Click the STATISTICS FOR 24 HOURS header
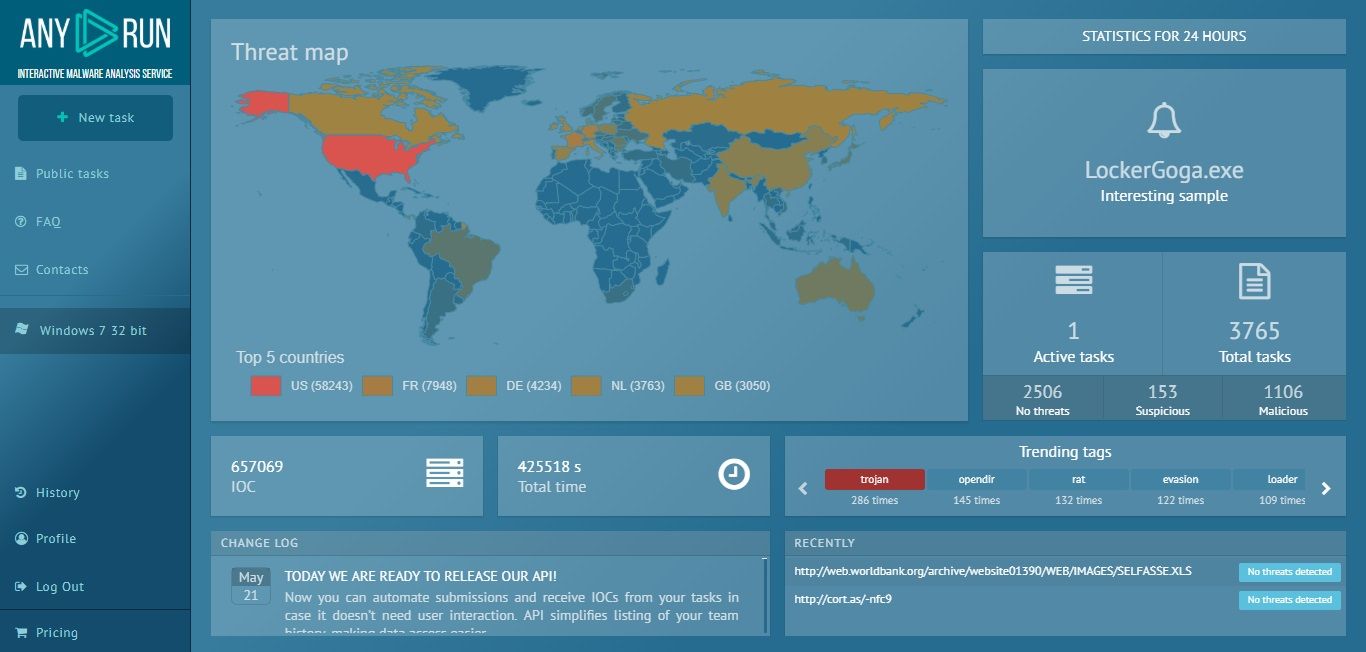This screenshot has height=652, width=1366. [1164, 36]
